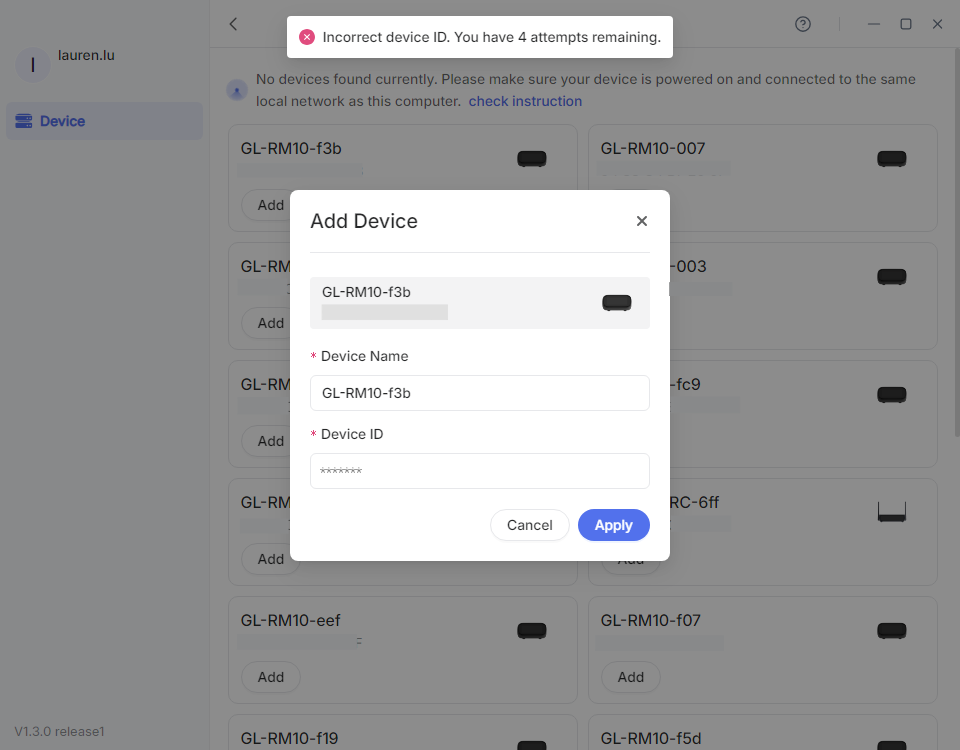This screenshot has height=750, width=960.
Task: Click the user icon beside the no-devices notice
Action: 236,90
